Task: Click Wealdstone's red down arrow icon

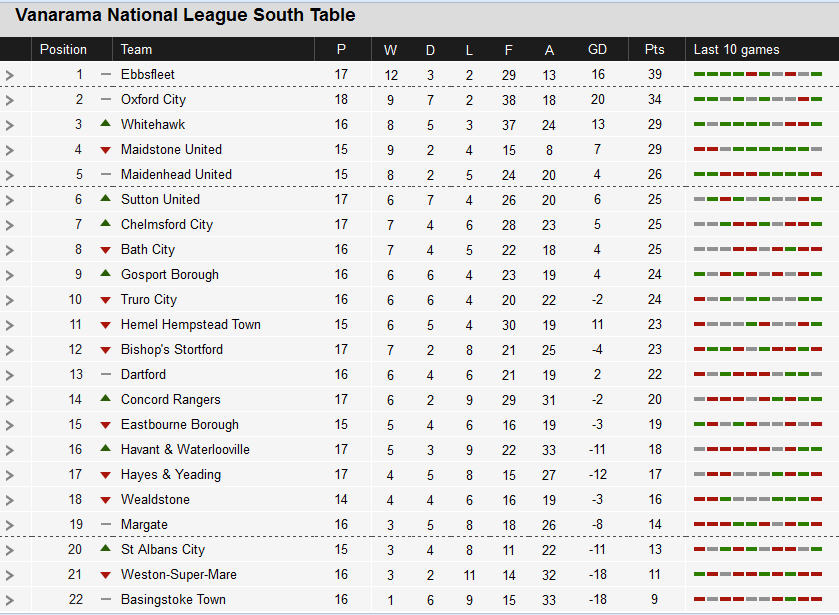Action: click(105, 500)
